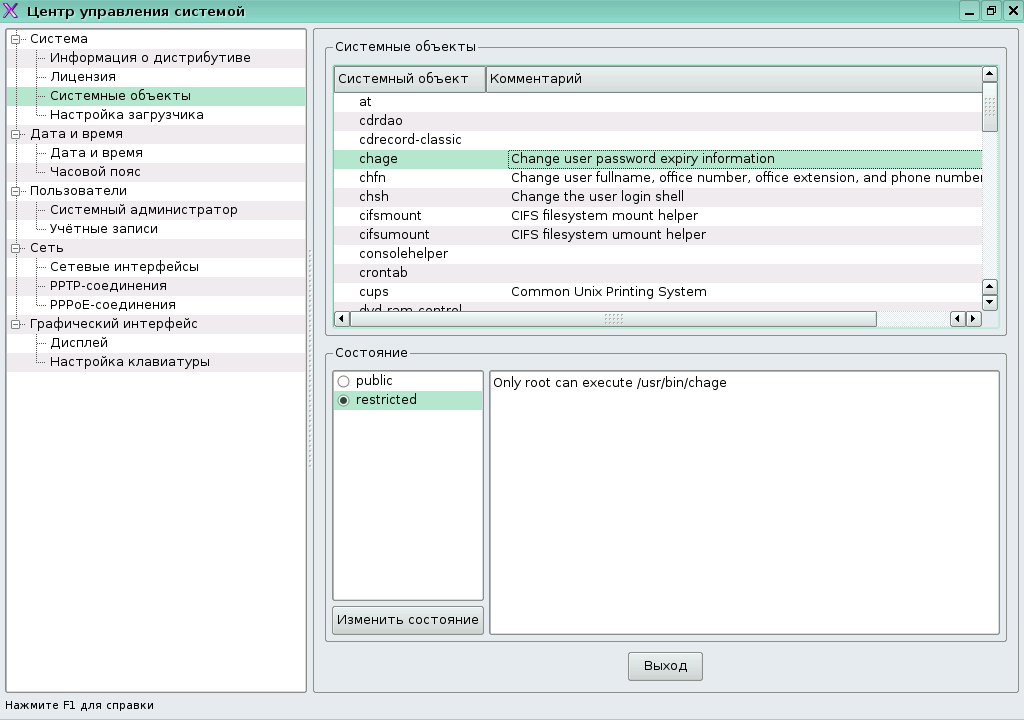Click the horizontal scrollbar thumb under objects list
Screen dimensions: 1024x720
tap(613, 318)
